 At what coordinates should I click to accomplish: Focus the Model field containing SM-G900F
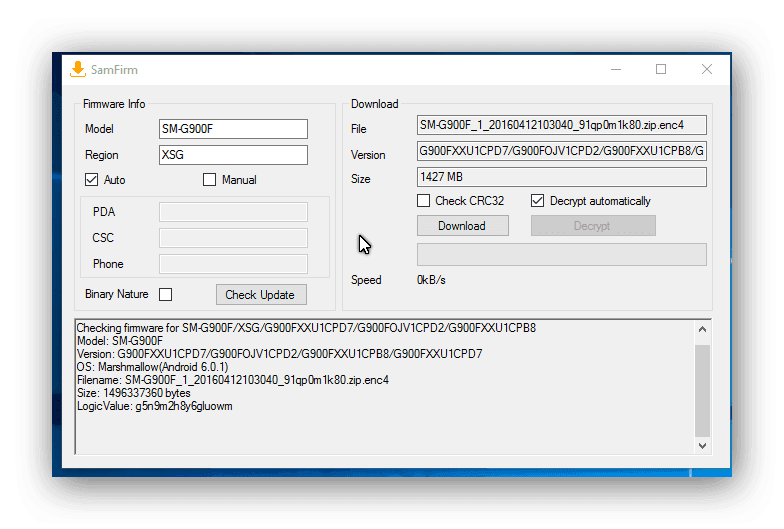233,129
